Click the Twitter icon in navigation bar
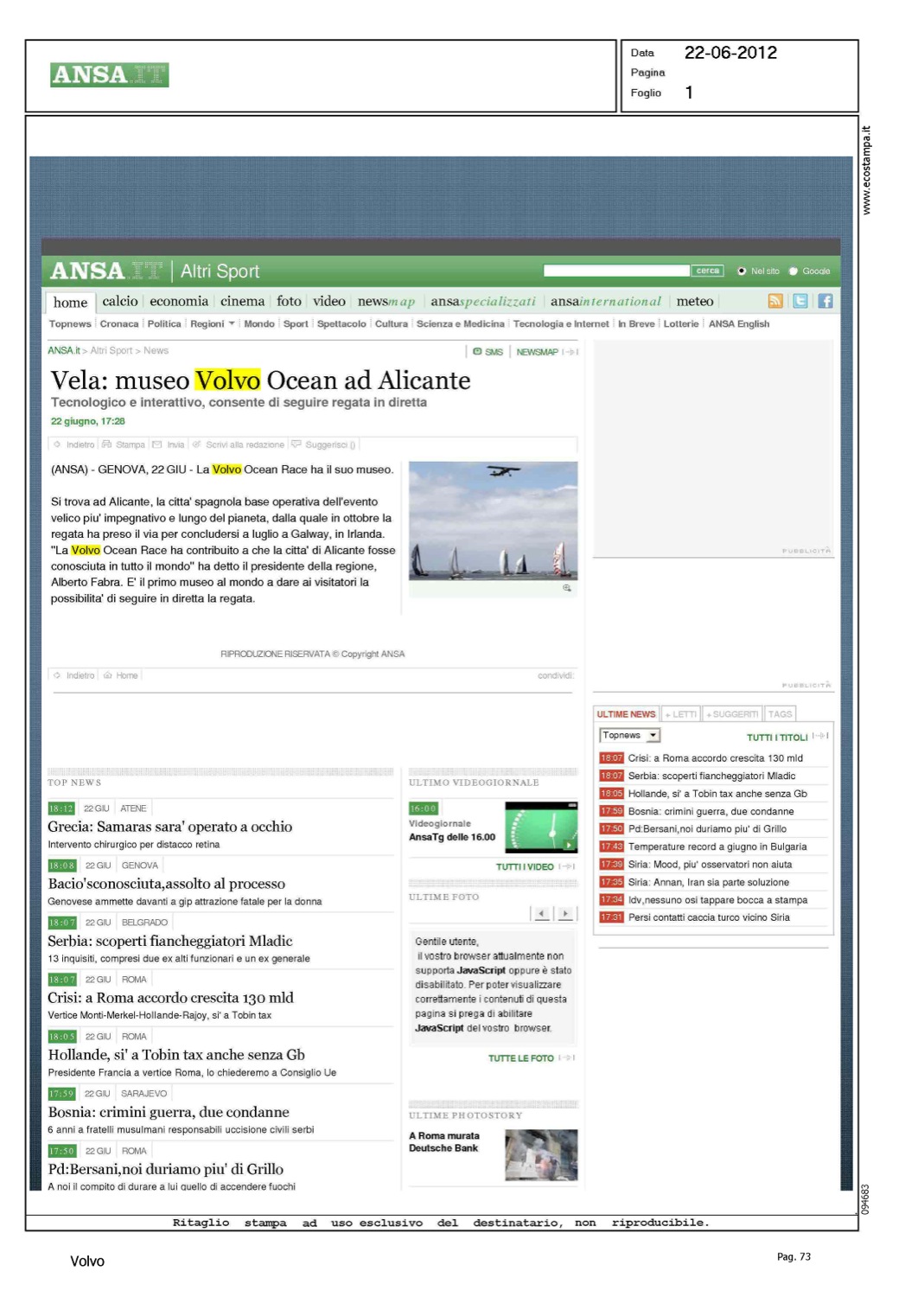This screenshot has height=1297, width=924. tap(800, 301)
